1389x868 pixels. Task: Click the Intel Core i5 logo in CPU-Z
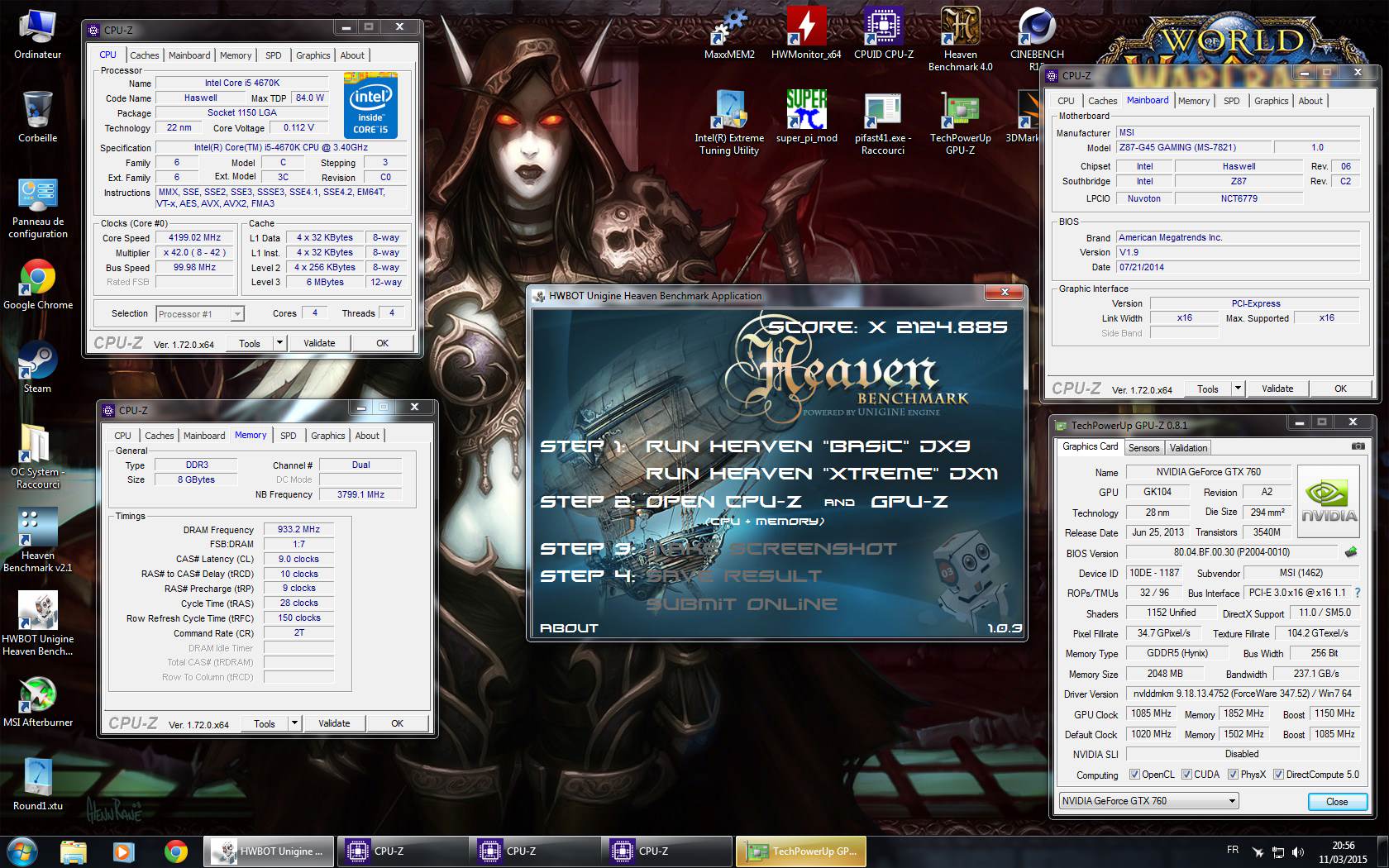click(x=370, y=105)
